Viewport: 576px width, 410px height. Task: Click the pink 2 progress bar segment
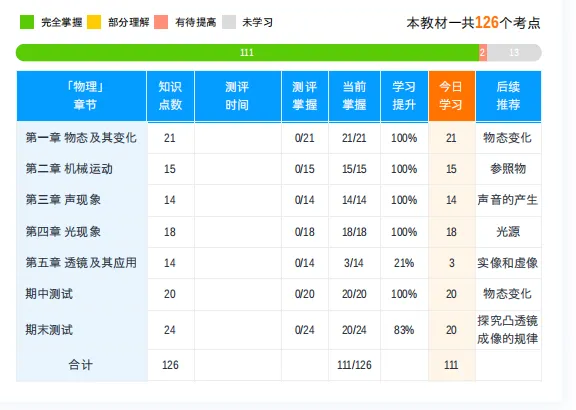tap(483, 53)
